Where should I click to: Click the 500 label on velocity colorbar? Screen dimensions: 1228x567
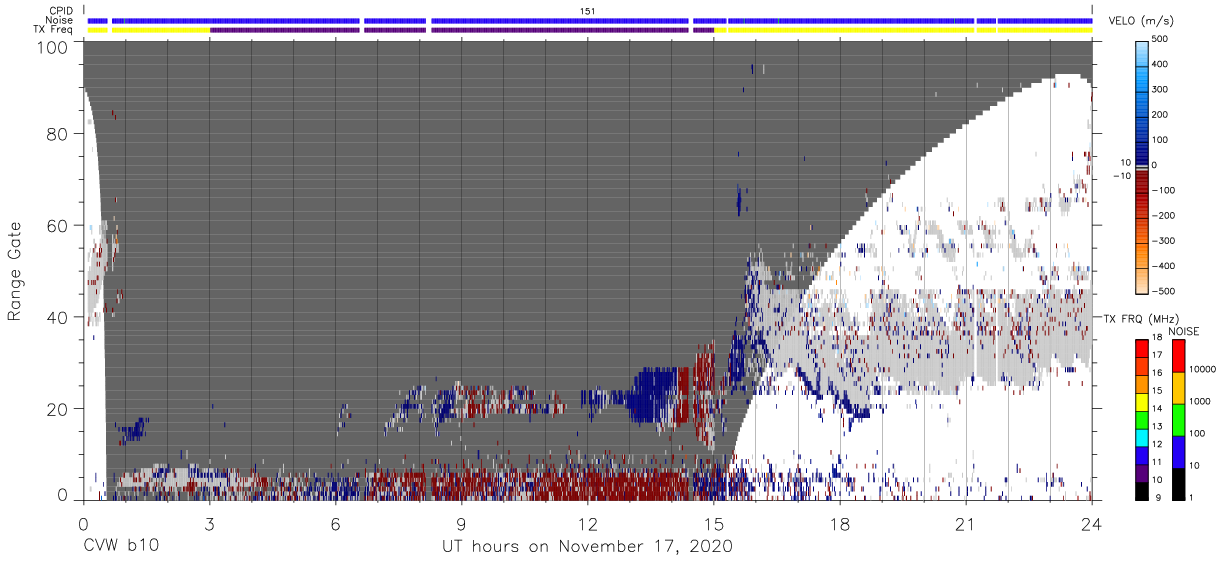point(1160,39)
